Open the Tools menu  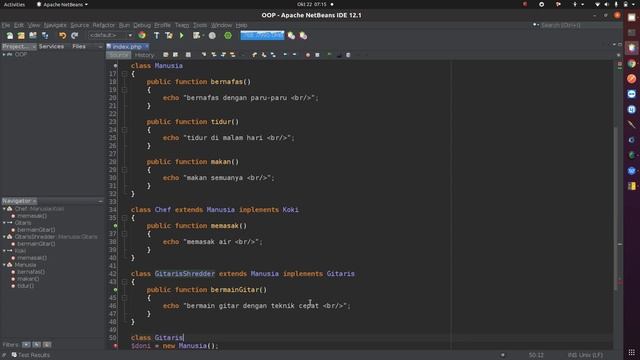[200, 25]
